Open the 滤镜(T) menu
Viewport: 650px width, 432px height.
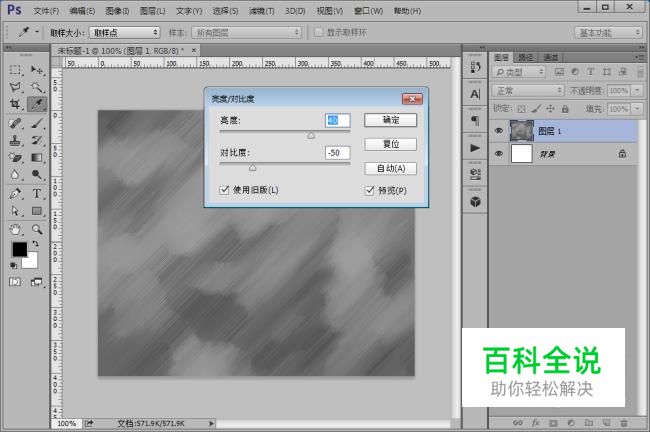tap(262, 11)
